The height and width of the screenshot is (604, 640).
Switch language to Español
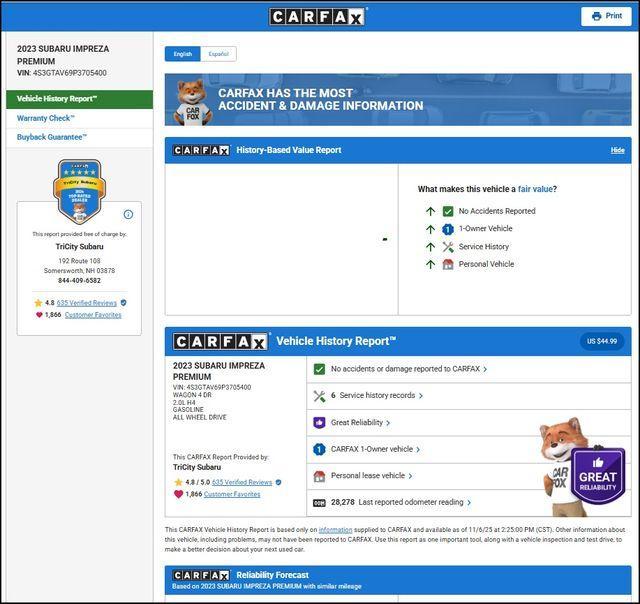pyautogui.click(x=218, y=54)
